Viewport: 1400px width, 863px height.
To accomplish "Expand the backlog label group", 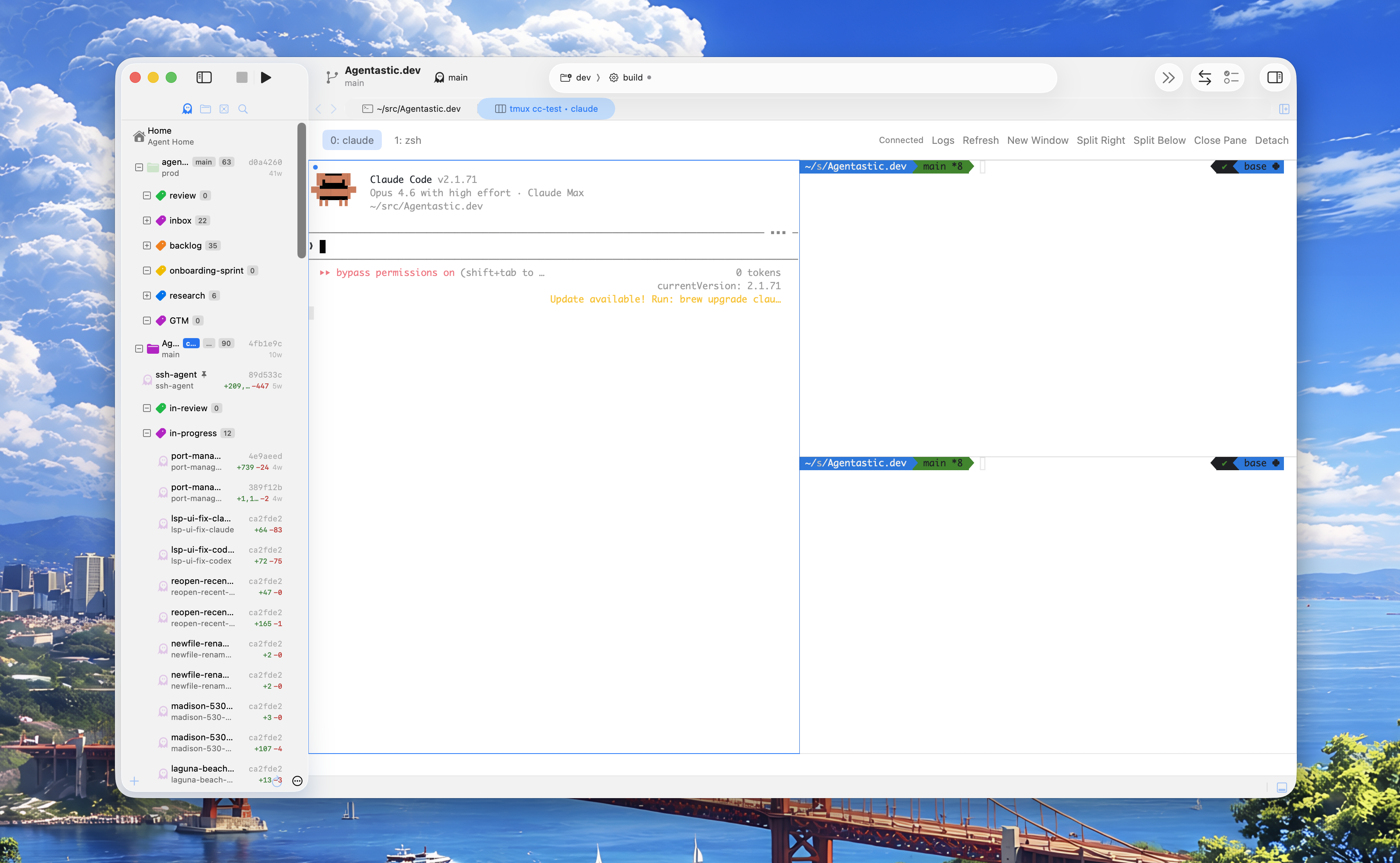I will point(147,245).
